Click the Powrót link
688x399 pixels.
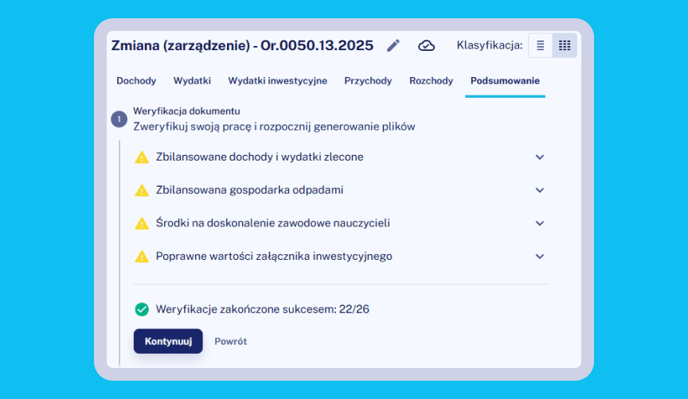pos(230,341)
